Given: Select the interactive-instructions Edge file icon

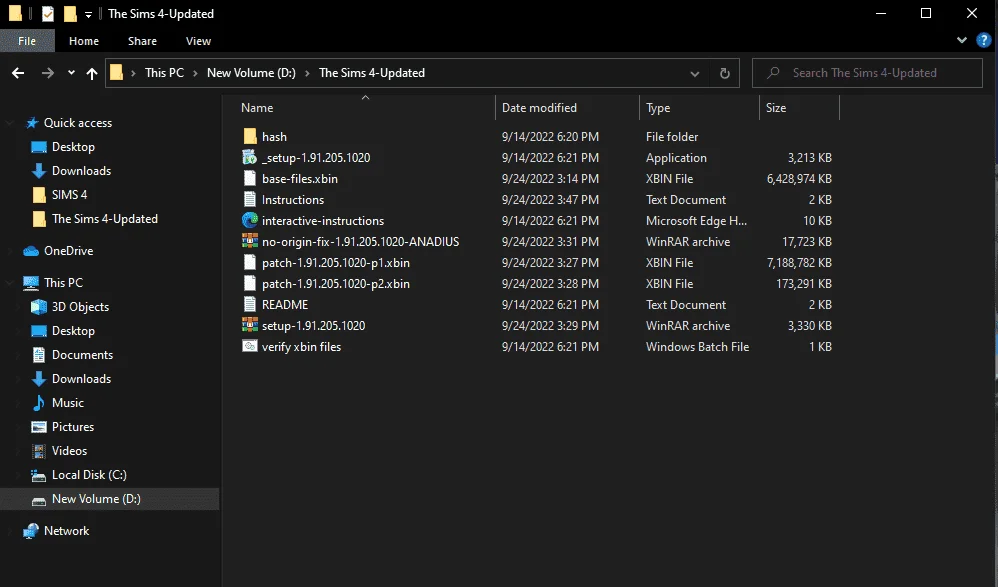Looking at the screenshot, I should [x=250, y=221].
